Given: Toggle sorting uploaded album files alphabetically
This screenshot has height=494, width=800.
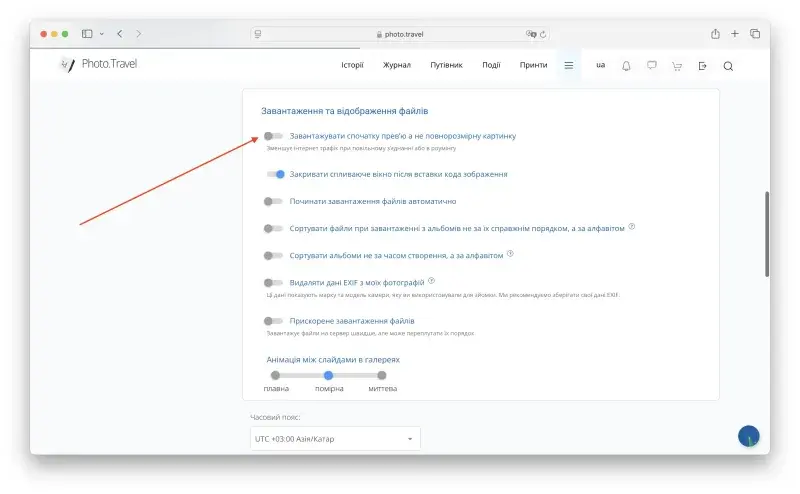Looking at the screenshot, I should tap(273, 228).
